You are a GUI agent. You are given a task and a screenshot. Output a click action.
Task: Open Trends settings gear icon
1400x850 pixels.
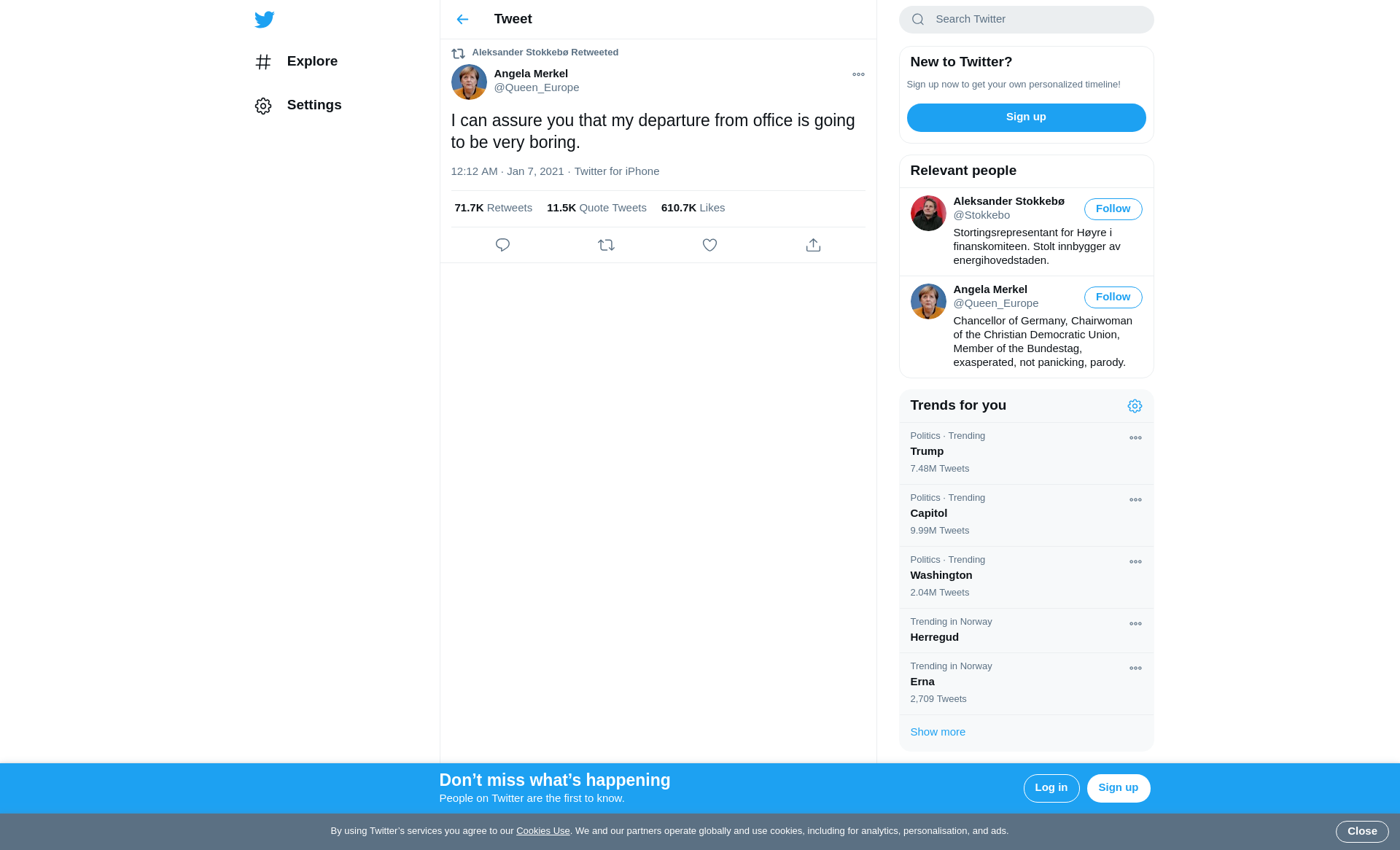coord(1135,406)
